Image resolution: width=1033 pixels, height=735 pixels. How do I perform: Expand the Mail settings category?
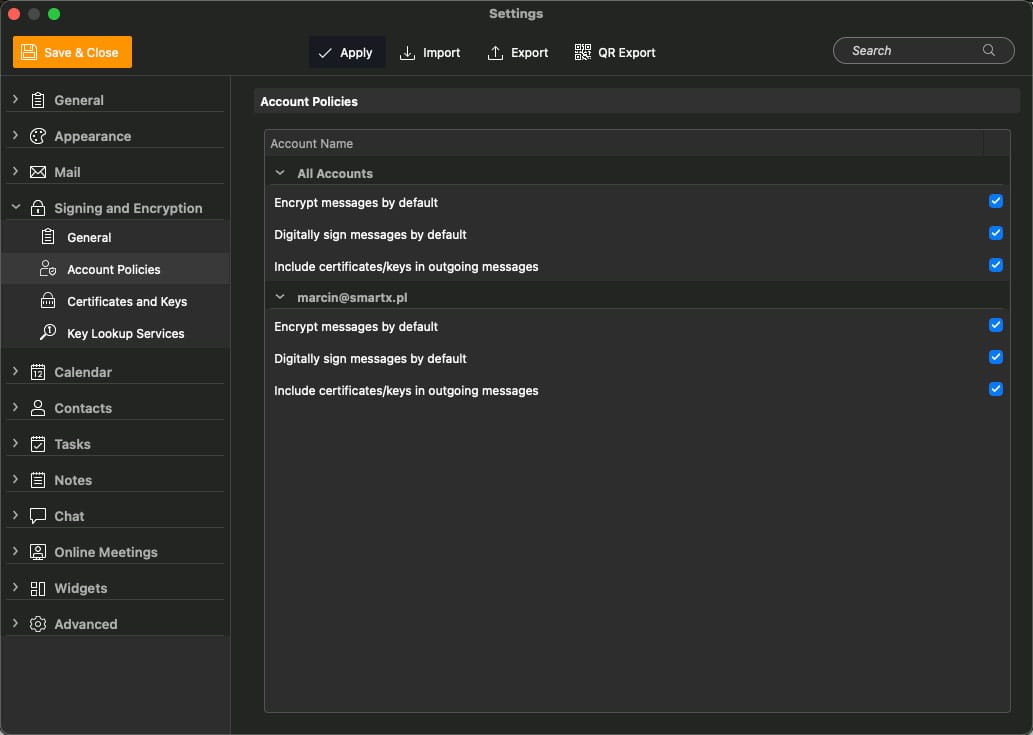click(16, 172)
